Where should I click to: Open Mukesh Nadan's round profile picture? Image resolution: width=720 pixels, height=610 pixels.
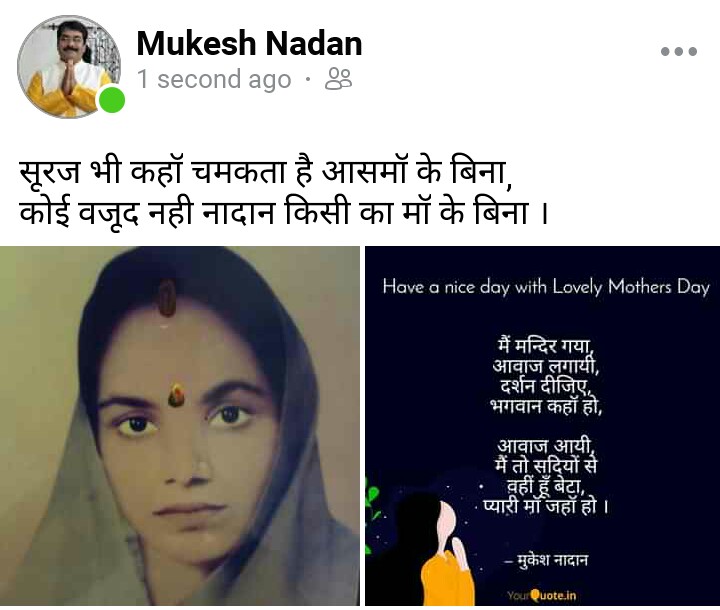tap(69, 66)
